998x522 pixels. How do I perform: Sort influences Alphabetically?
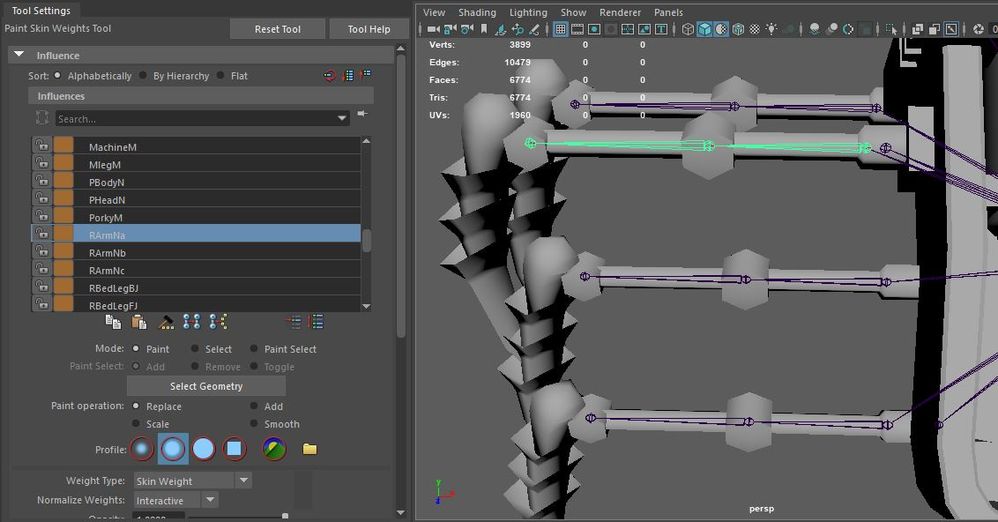click(58, 75)
